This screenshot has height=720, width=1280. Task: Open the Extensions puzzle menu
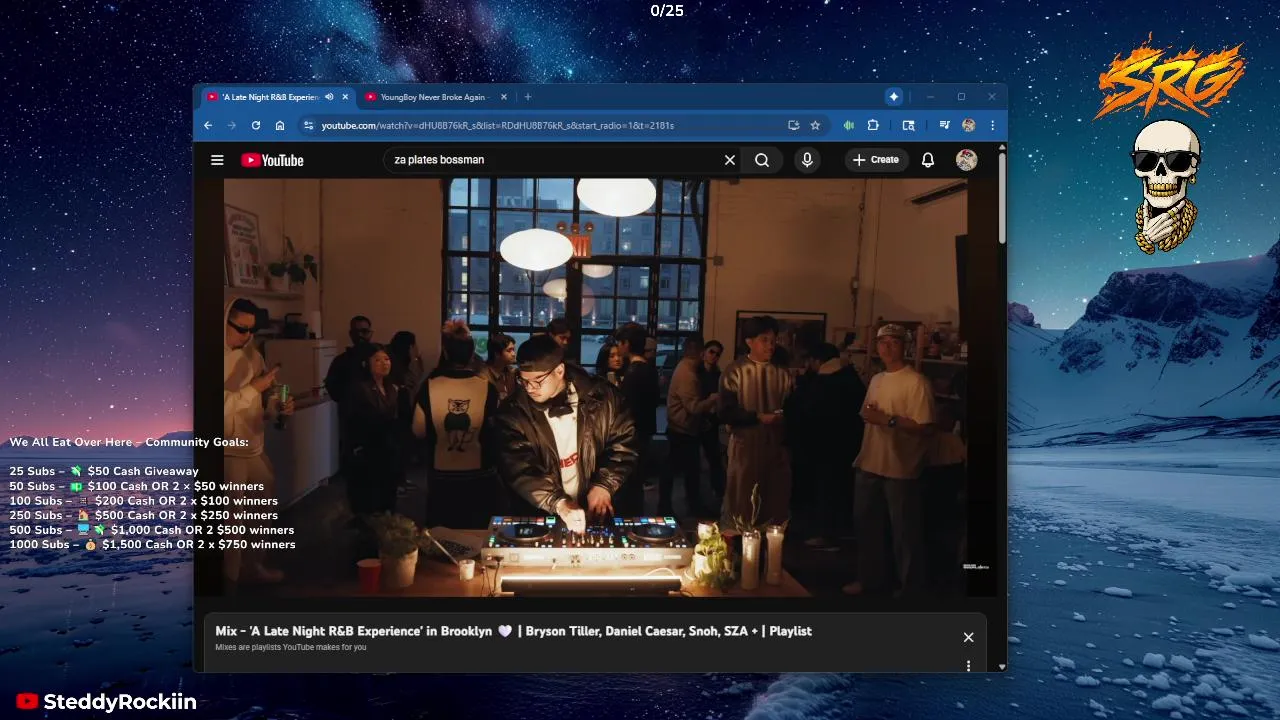click(873, 125)
